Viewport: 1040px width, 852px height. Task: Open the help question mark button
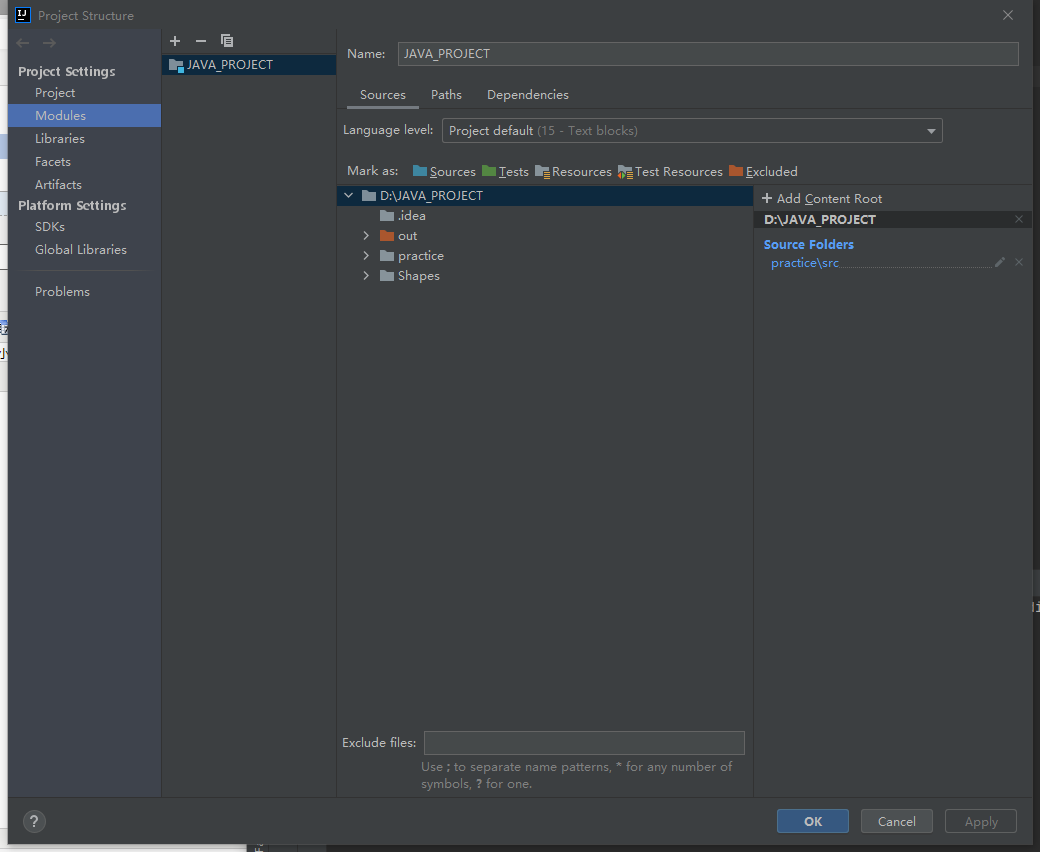(x=34, y=822)
